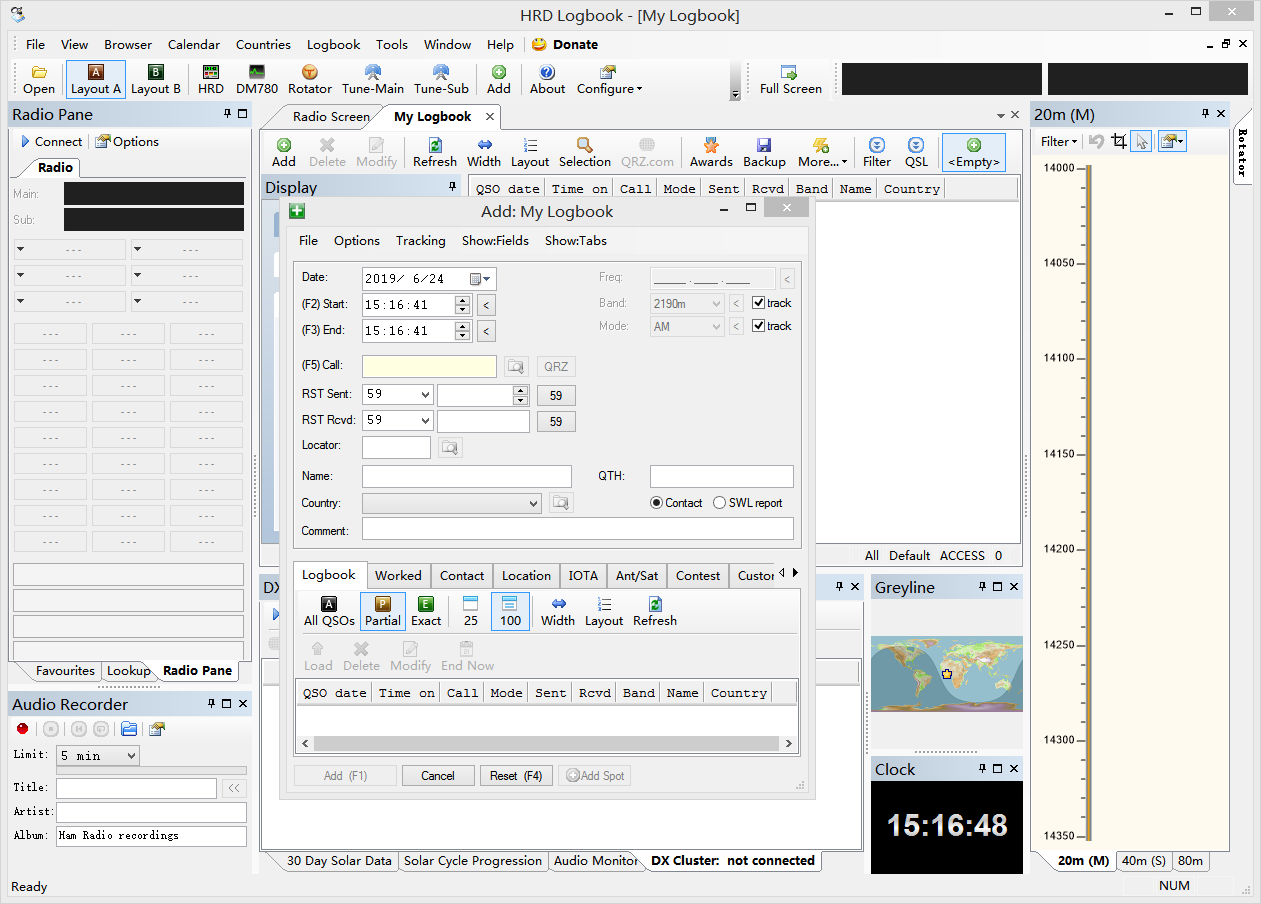Image resolution: width=1261 pixels, height=904 pixels.
Task: Switch to the Worked tab
Action: [x=398, y=576]
